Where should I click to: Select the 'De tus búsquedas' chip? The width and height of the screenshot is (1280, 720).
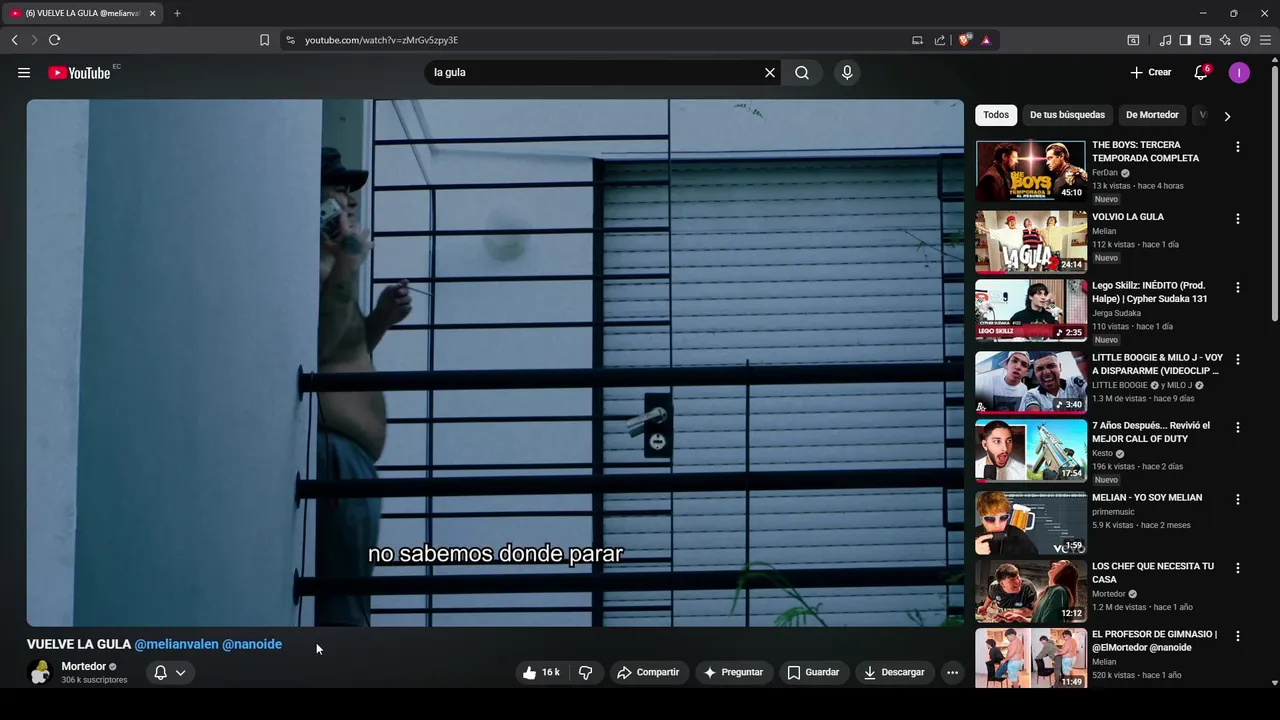[x=1067, y=115]
